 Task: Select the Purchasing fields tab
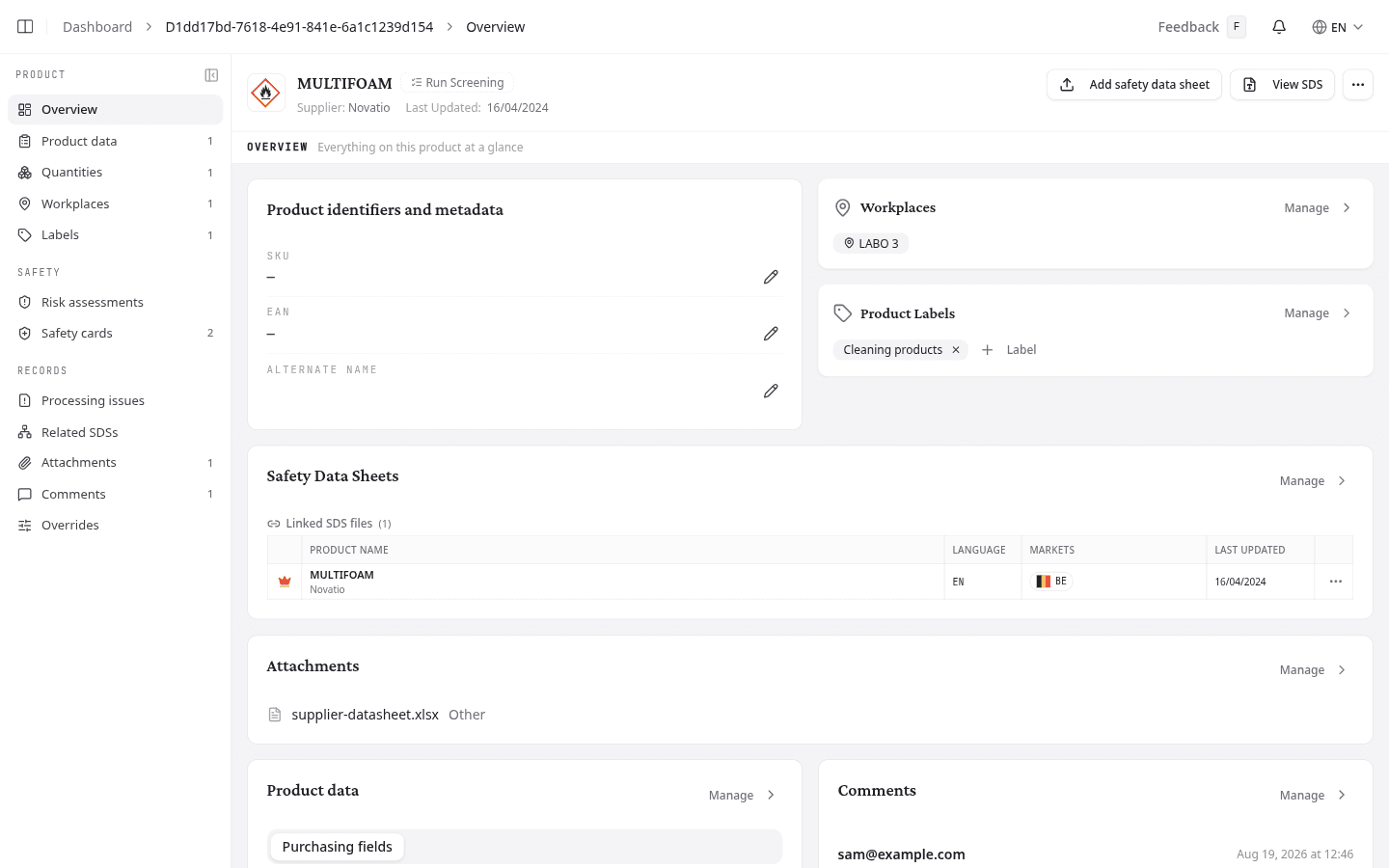click(337, 847)
